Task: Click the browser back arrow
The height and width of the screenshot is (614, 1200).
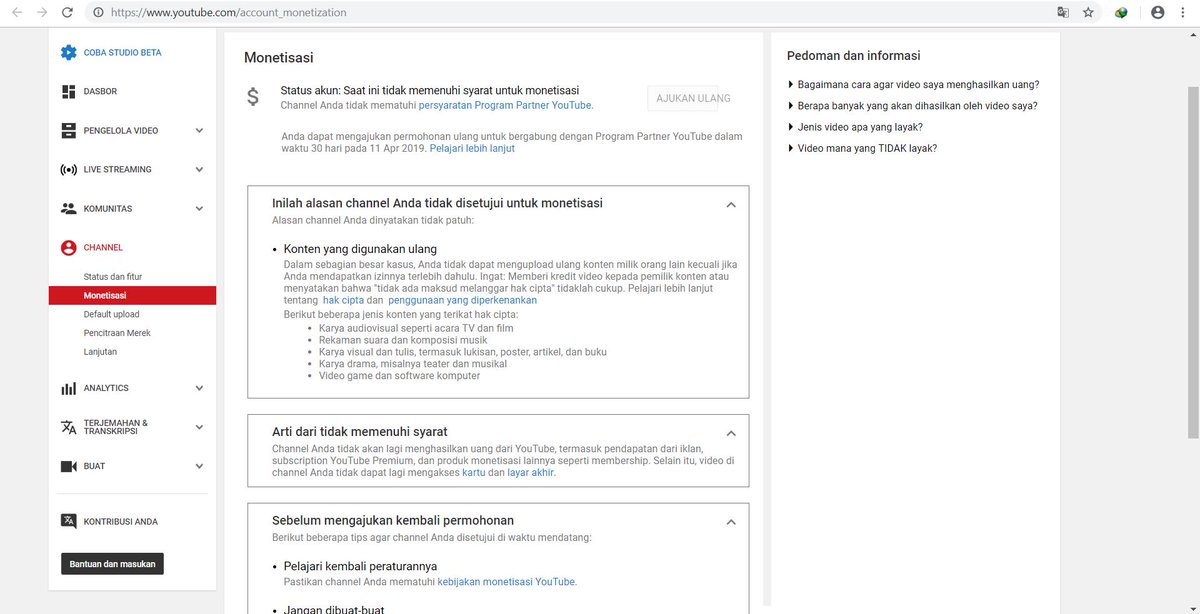Action: (x=17, y=13)
